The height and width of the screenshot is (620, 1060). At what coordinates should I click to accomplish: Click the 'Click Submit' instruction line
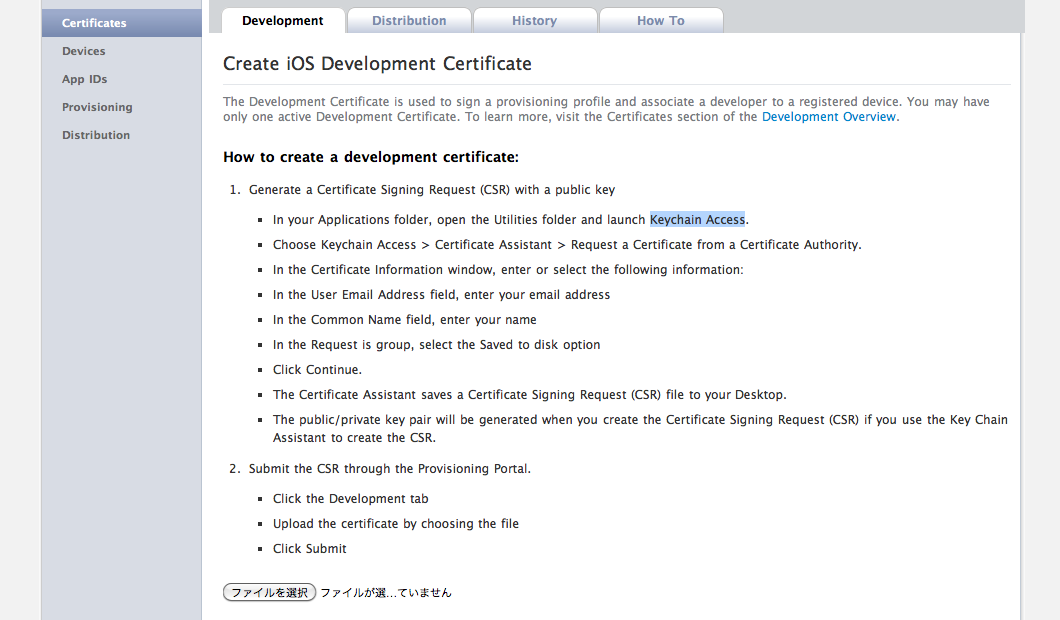pos(310,549)
